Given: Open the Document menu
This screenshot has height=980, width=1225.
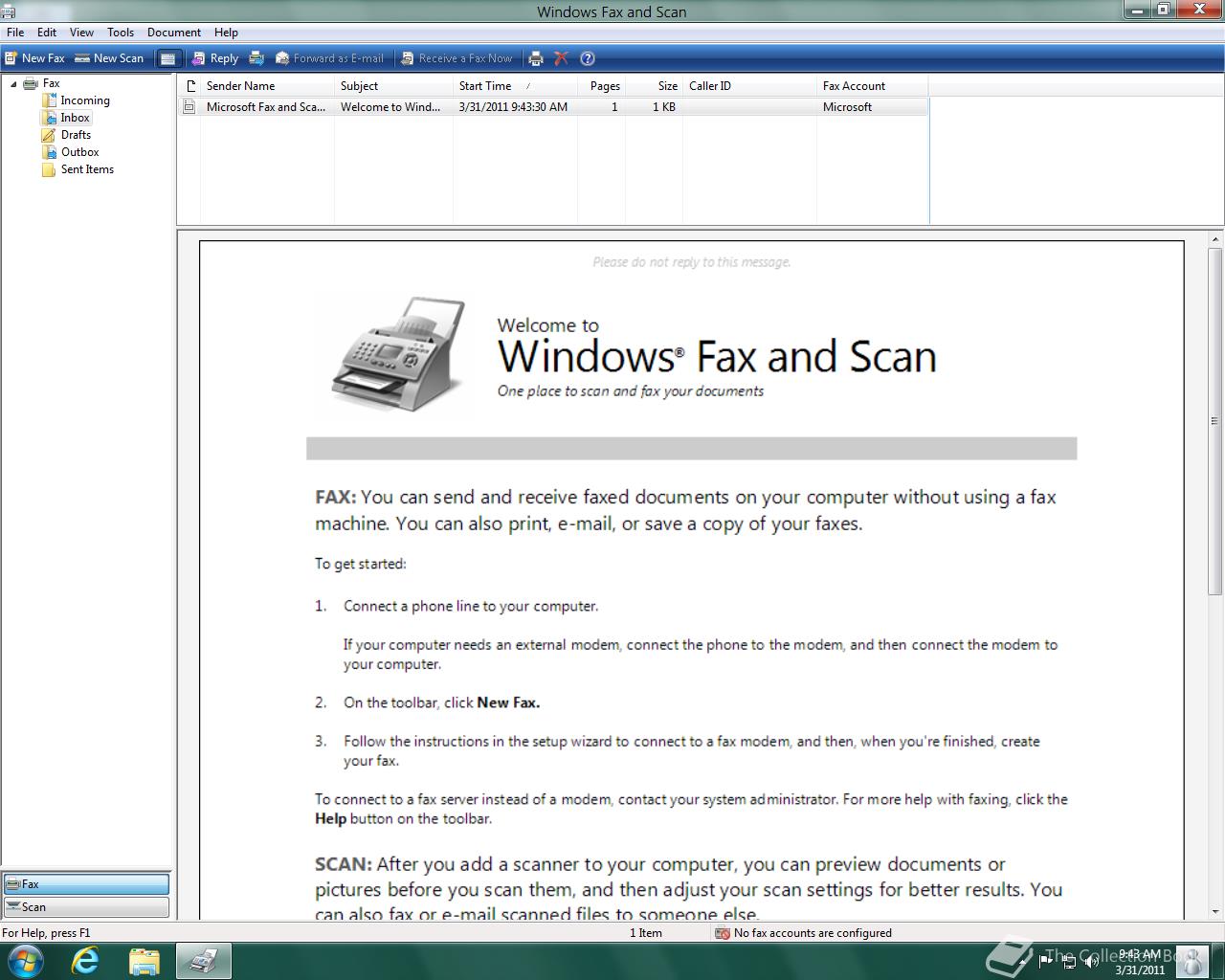Looking at the screenshot, I should (x=174, y=32).
